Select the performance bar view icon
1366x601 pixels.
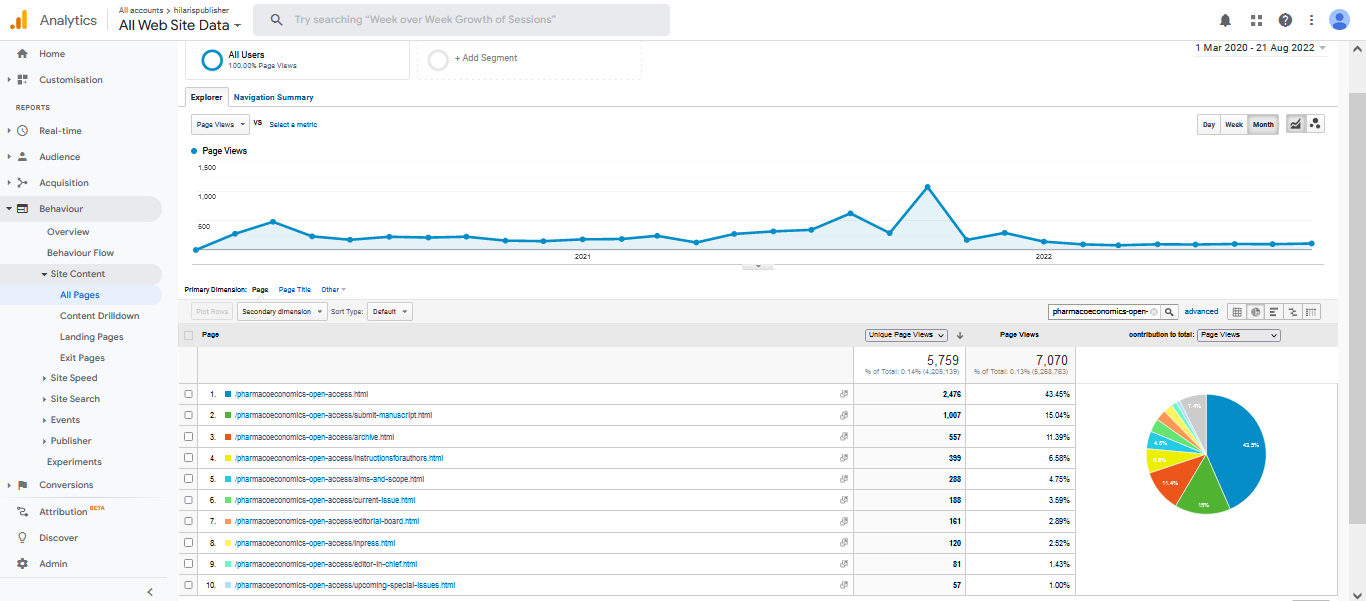coord(1274,312)
